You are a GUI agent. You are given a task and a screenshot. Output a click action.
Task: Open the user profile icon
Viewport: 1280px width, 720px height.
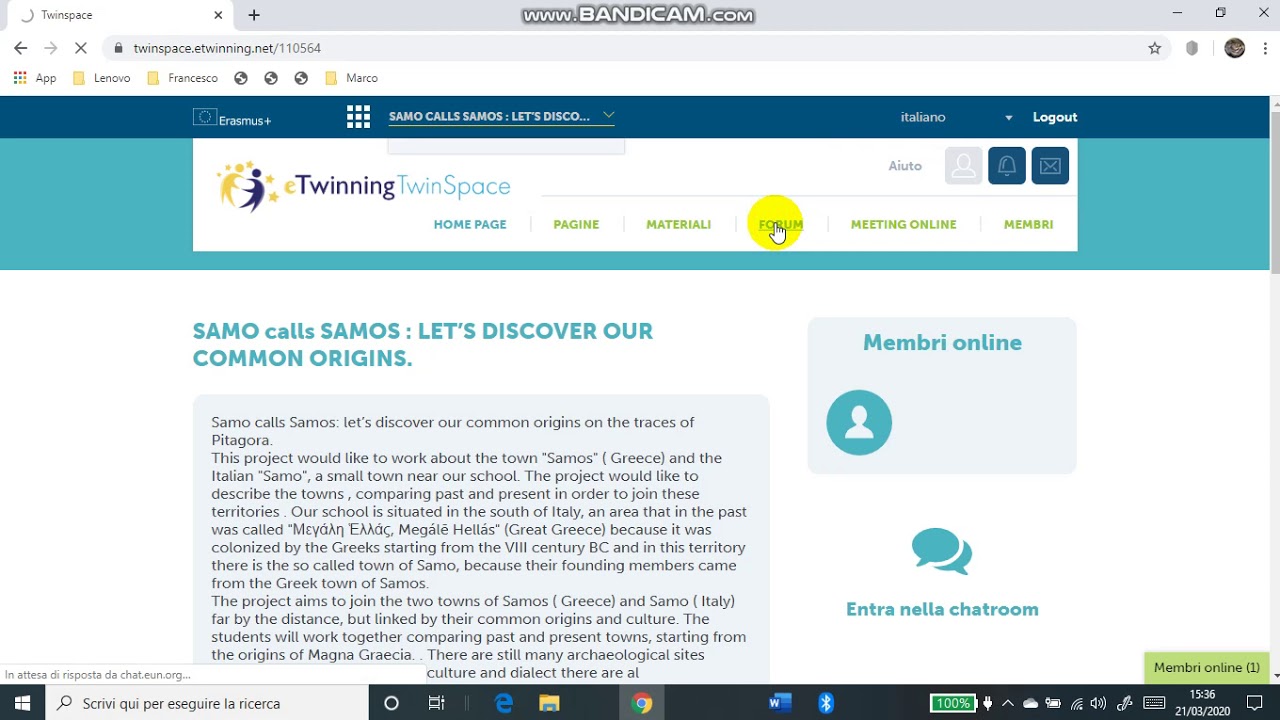click(963, 166)
